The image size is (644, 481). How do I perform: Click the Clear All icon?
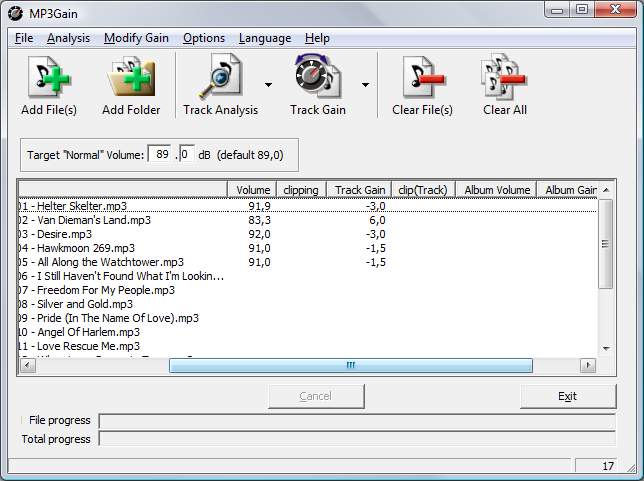click(505, 77)
